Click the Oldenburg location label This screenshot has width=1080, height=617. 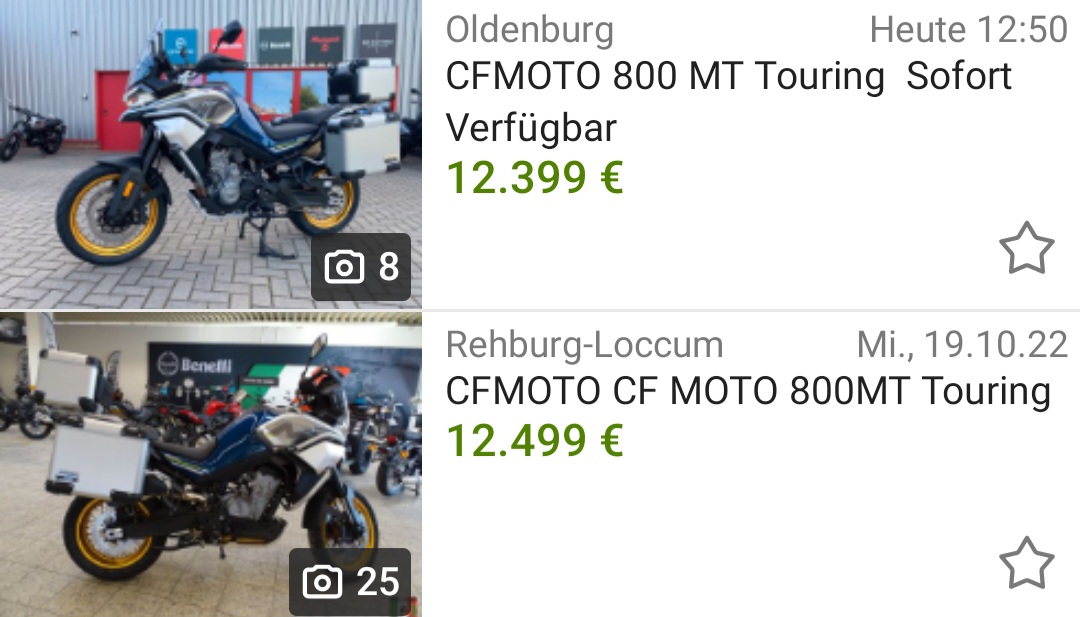click(530, 30)
